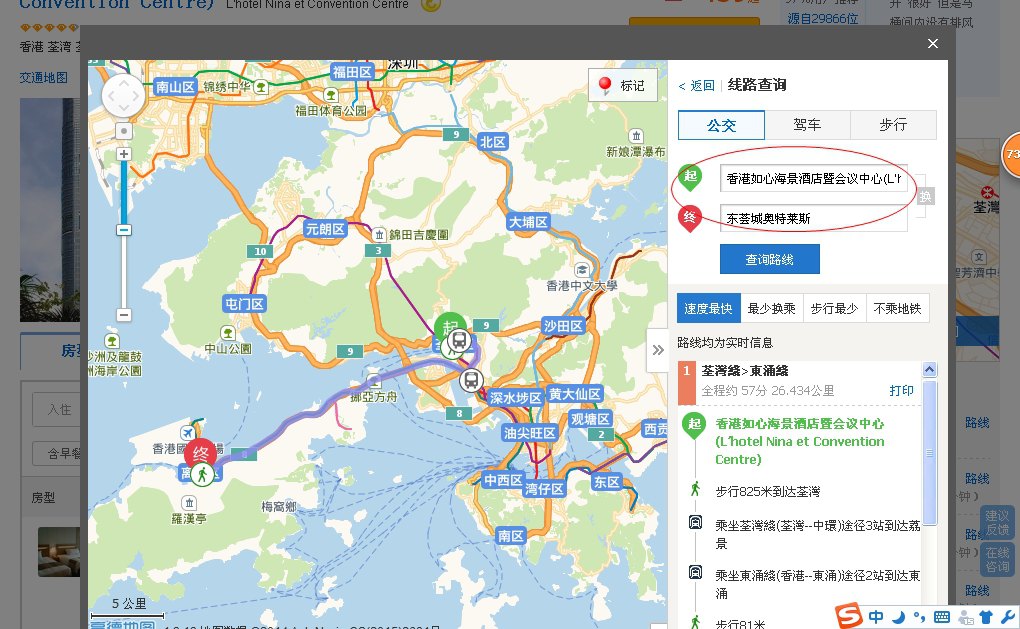
Task: Select the 不乘地铁 route preference
Action: pyautogui.click(x=898, y=309)
